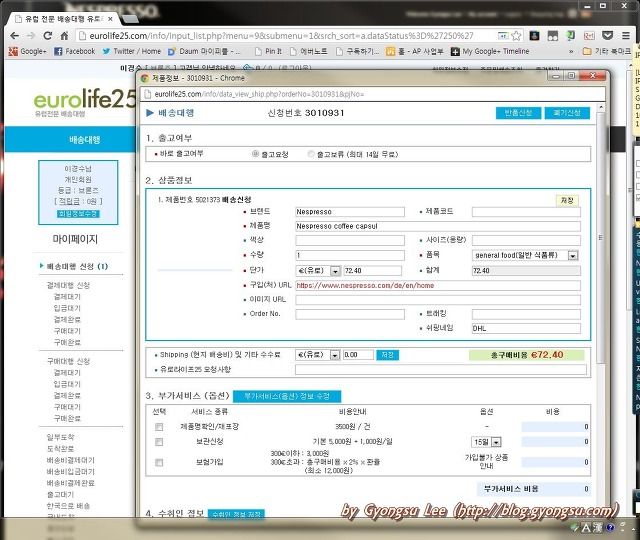Open 배송대행 신청 (1) in sidebar
Screen dimensions: 640x540
[77, 267]
